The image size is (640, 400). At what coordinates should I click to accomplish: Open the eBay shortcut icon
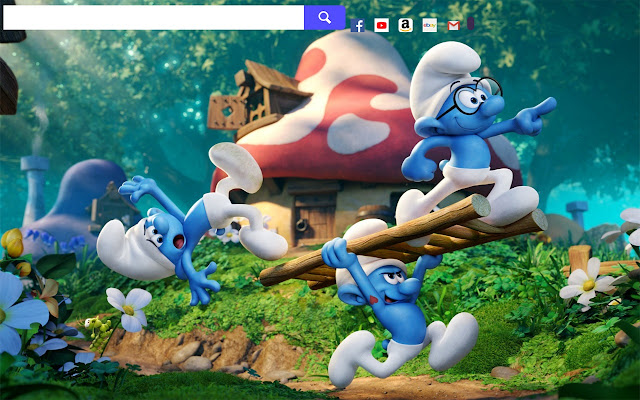point(429,25)
